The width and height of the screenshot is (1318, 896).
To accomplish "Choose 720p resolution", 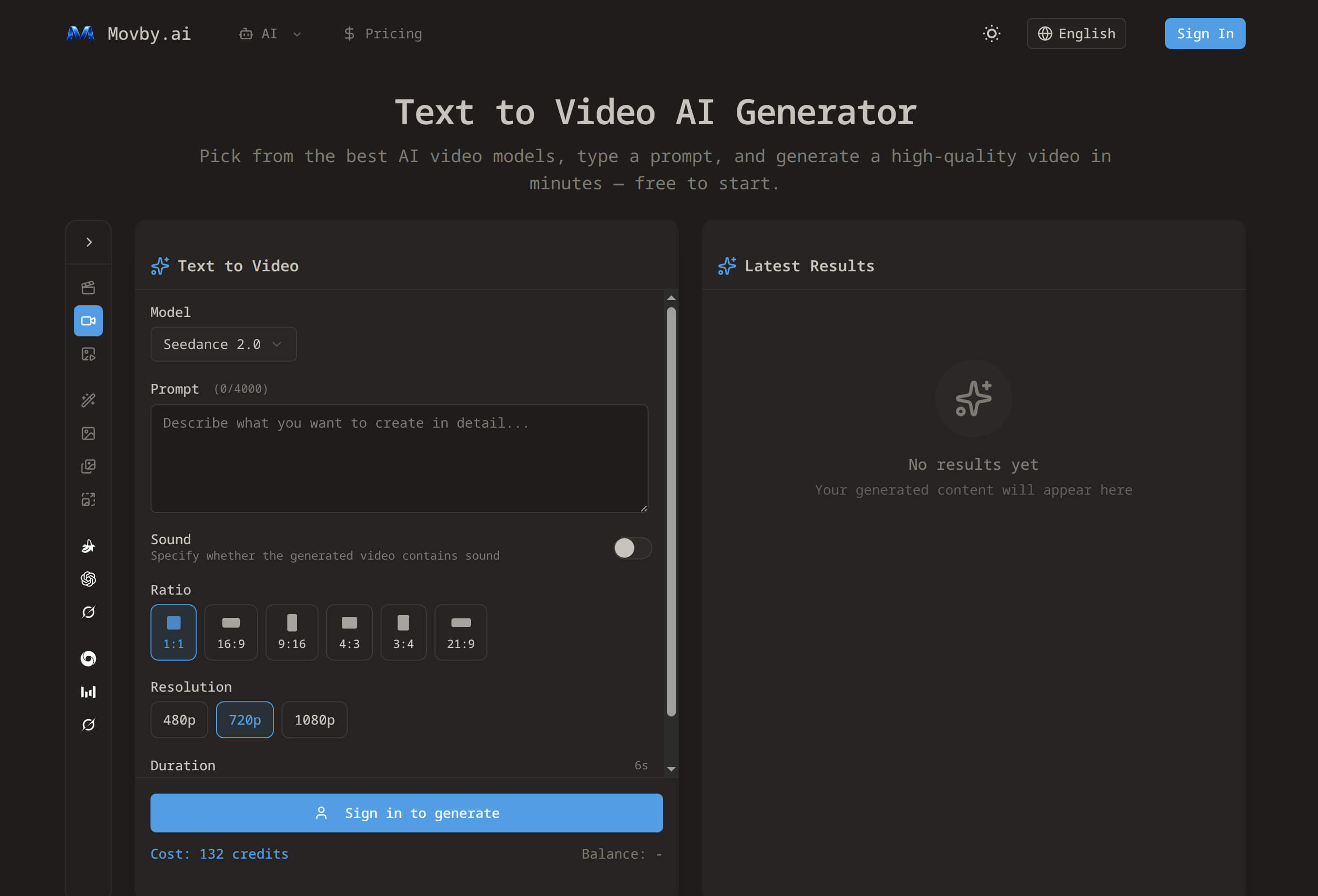I will click(245, 720).
